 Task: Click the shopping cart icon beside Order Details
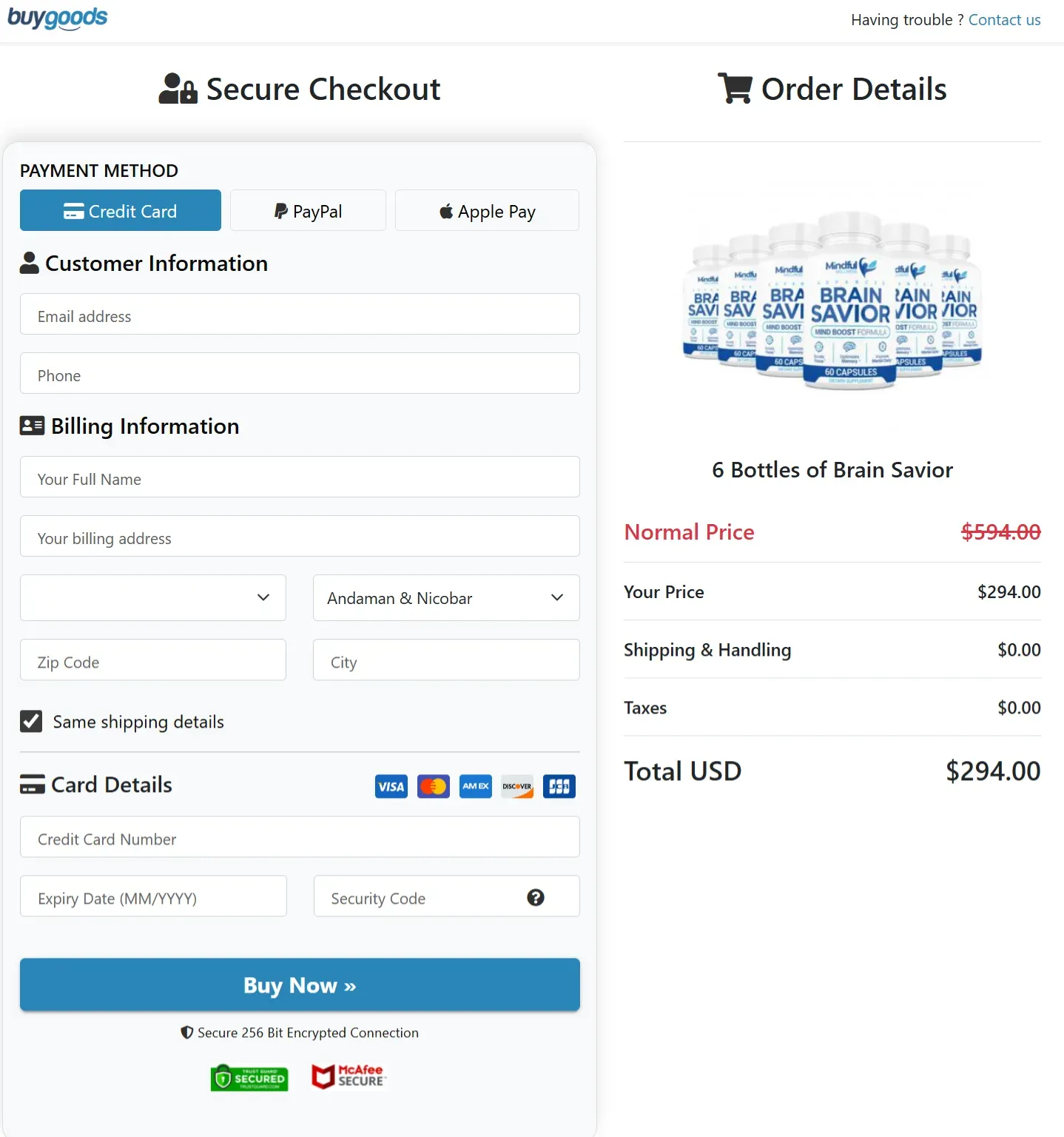pos(735,87)
